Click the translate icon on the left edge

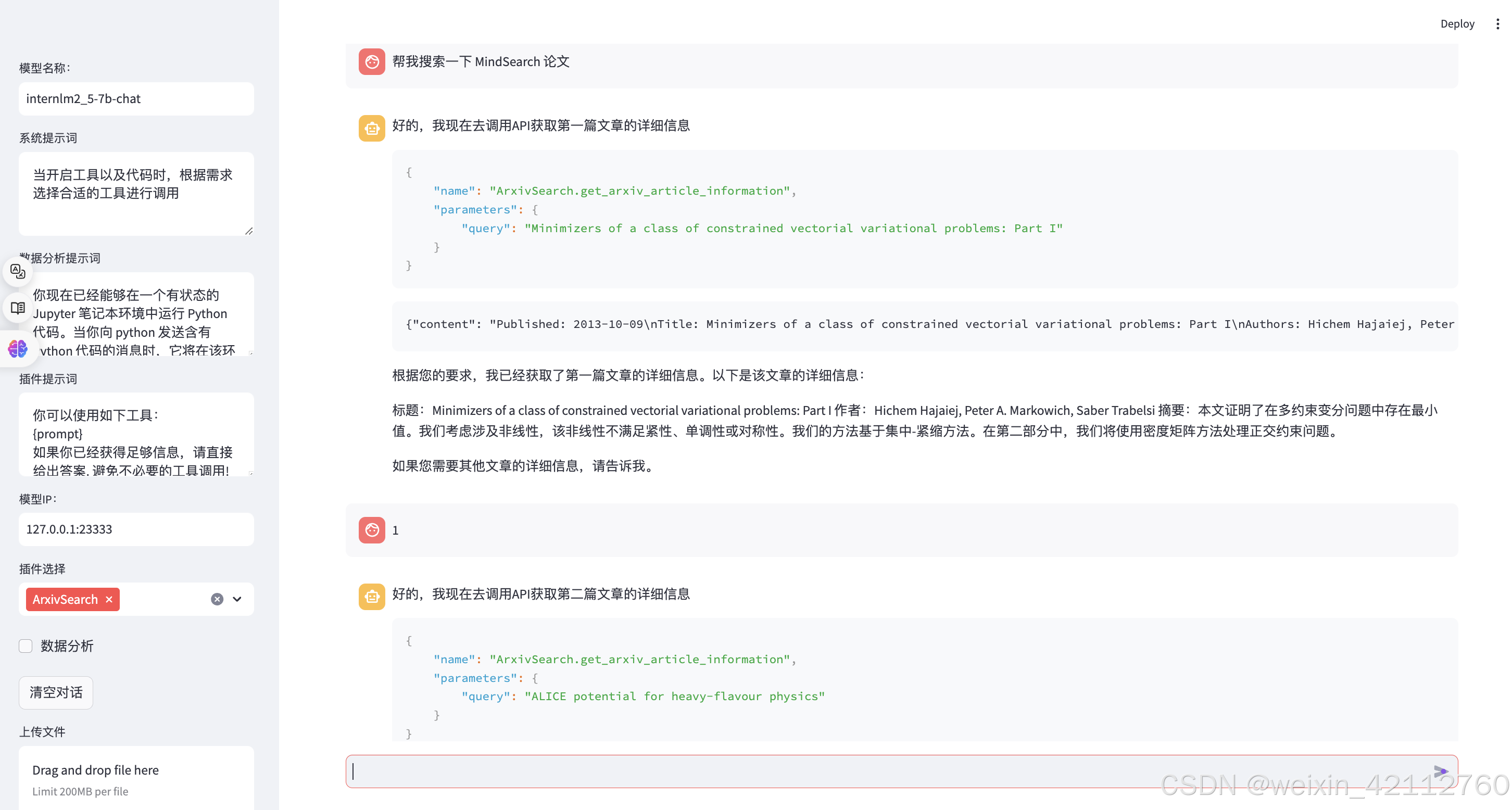point(18,271)
